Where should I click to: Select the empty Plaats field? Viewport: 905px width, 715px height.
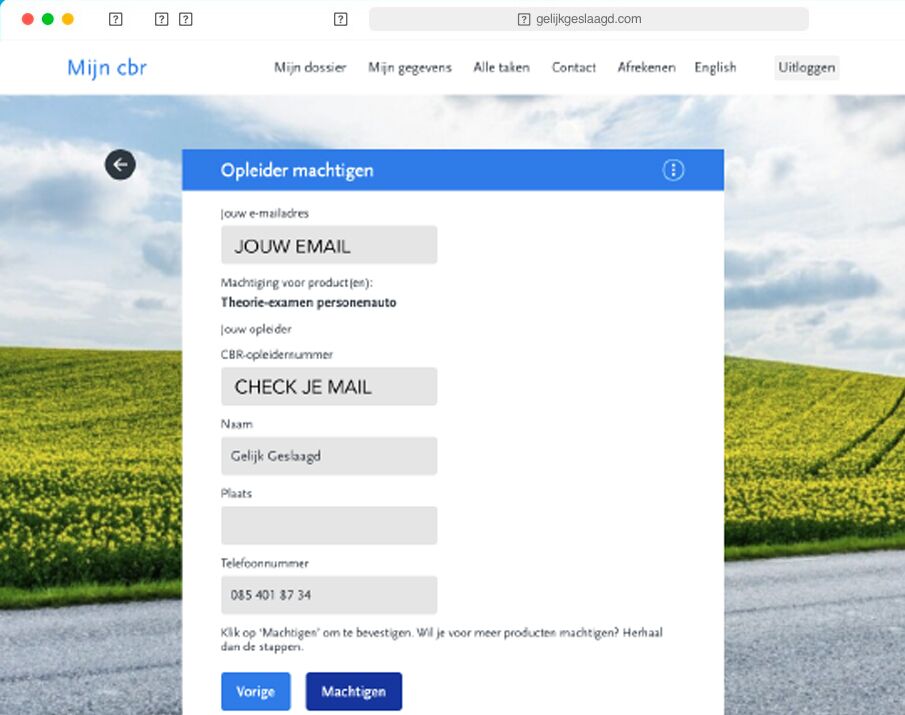(x=329, y=525)
